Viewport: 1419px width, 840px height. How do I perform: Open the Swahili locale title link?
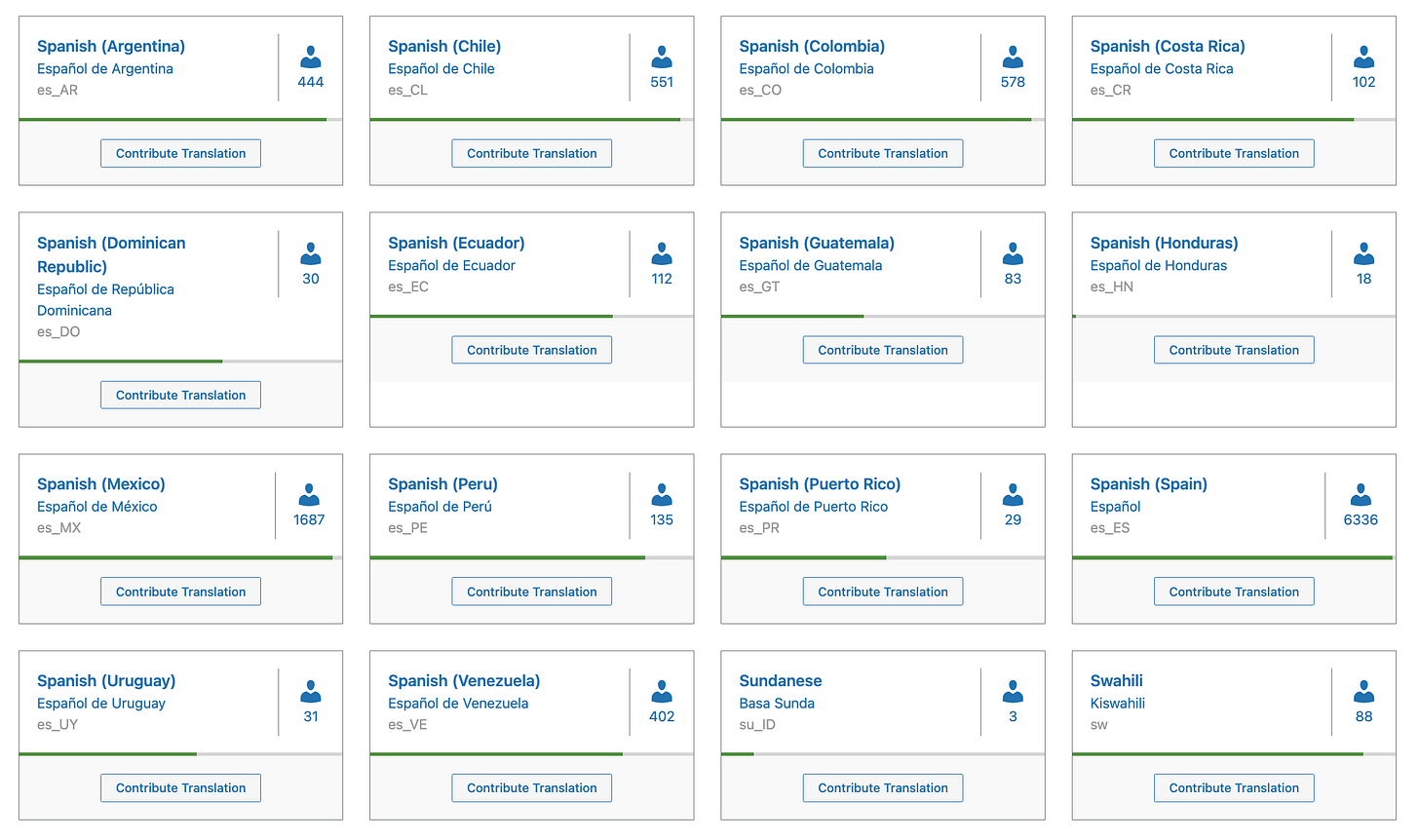tap(1117, 680)
